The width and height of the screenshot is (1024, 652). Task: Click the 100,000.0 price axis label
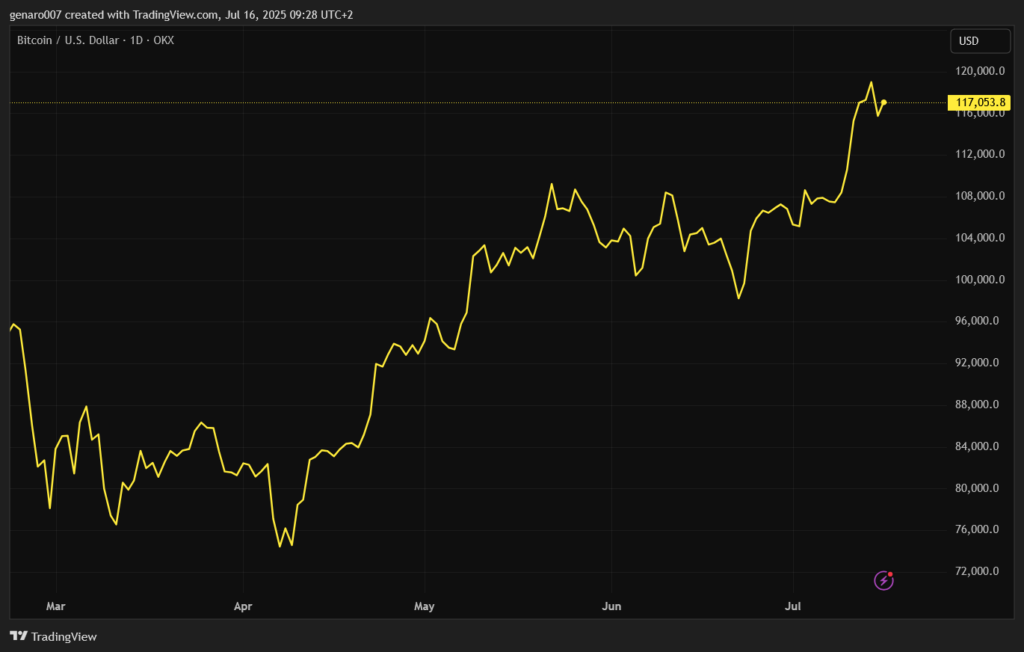979,280
